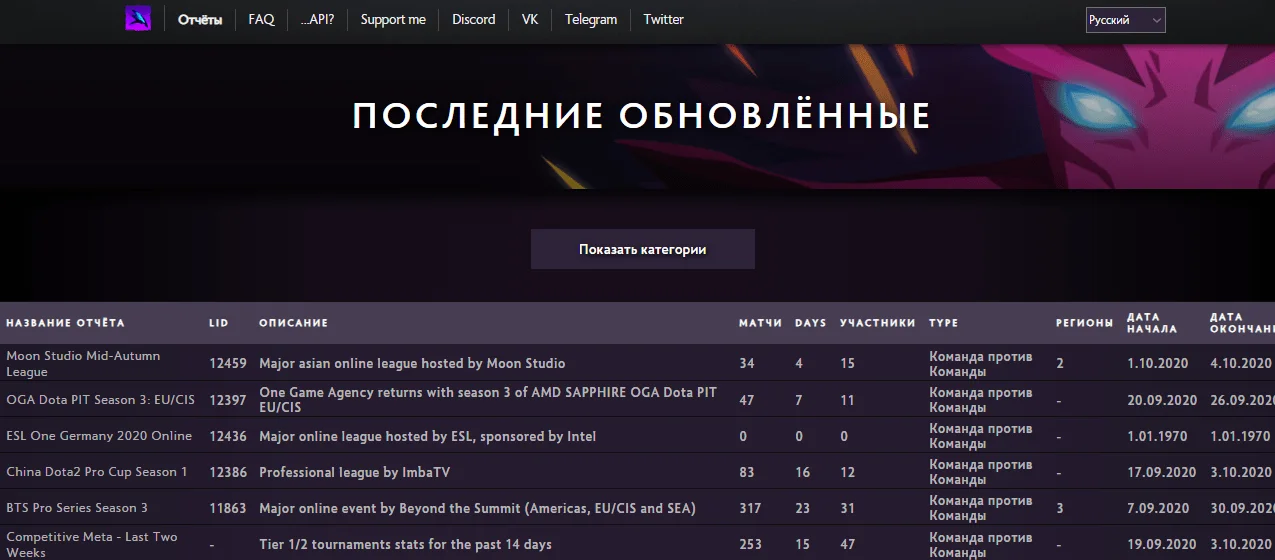Open China Dota2 Pro Cup Season 1 report
The image size is (1275, 560).
tap(97, 471)
